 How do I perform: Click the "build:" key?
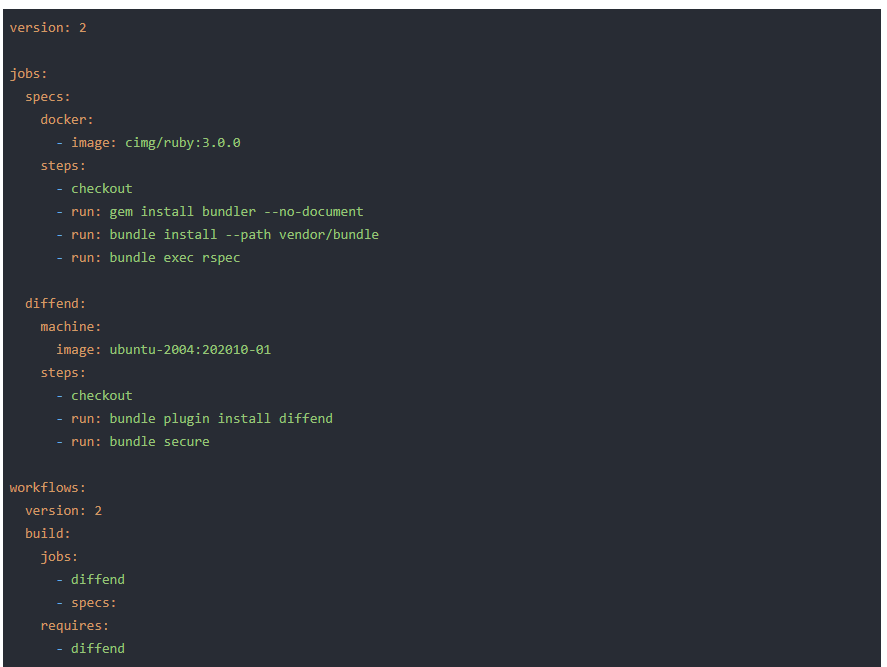pyautogui.click(x=48, y=534)
